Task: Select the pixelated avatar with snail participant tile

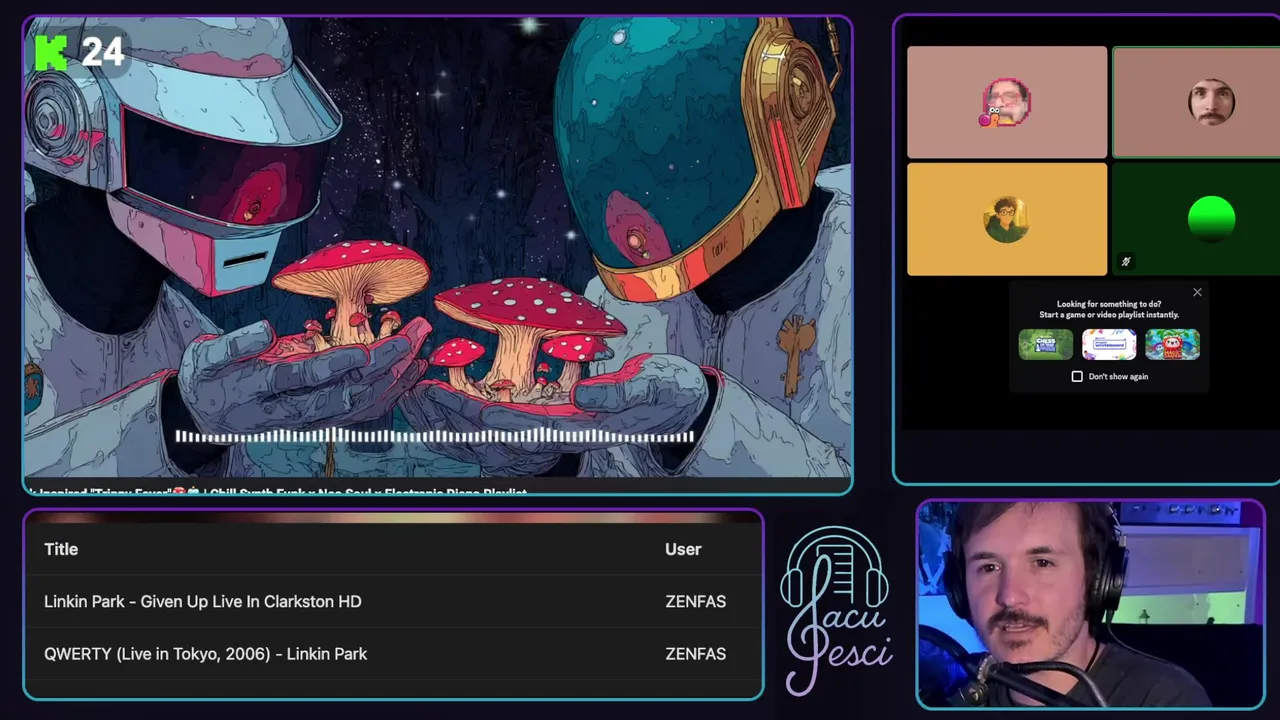Action: tap(1007, 102)
